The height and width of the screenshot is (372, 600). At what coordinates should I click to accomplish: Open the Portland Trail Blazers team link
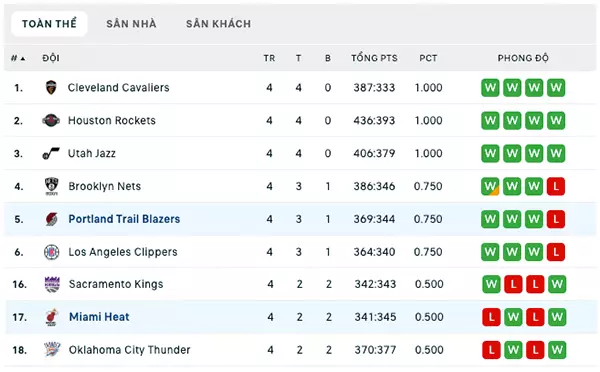coord(124,219)
